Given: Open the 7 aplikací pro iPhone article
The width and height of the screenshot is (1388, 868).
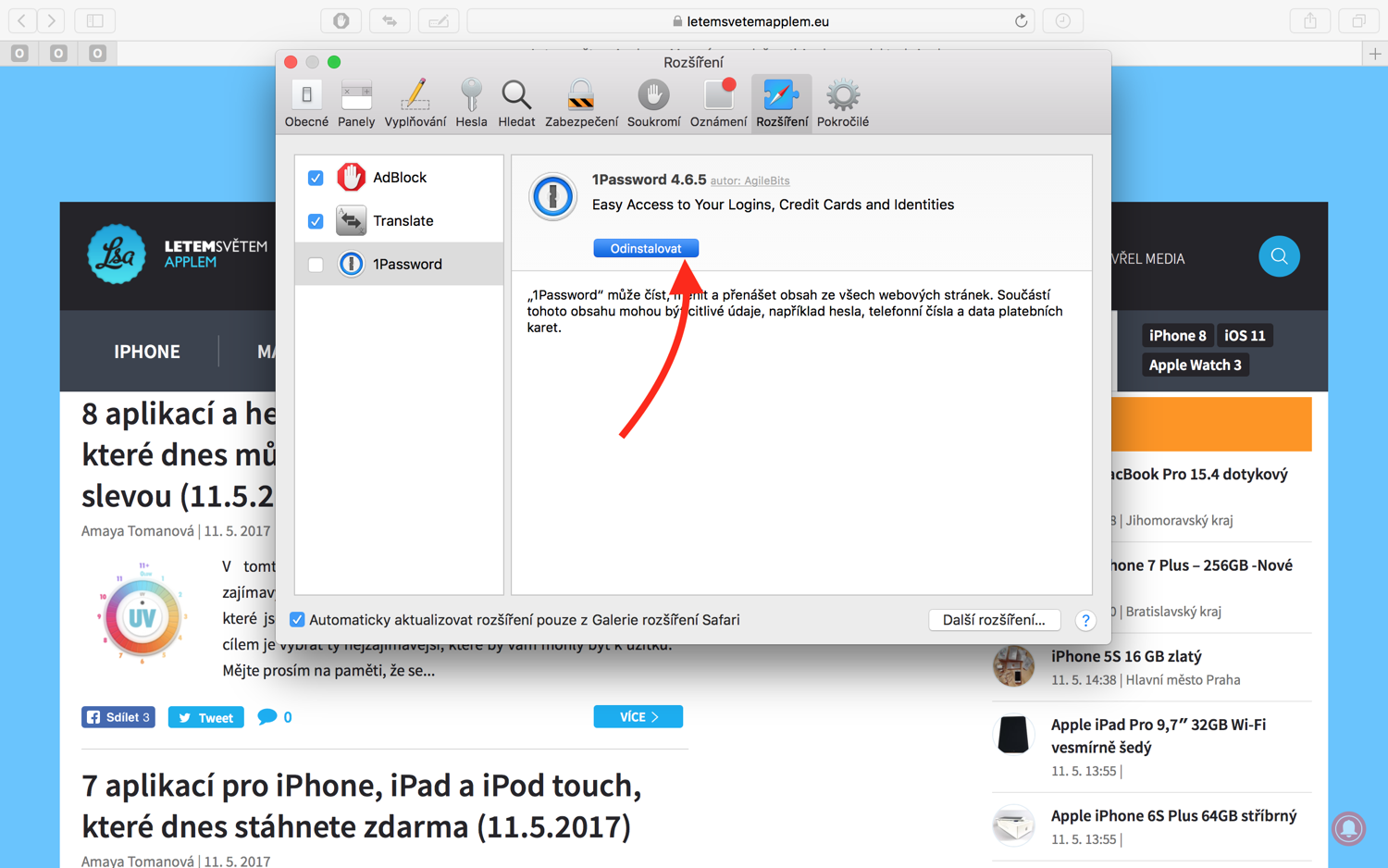Looking at the screenshot, I should pyautogui.click(x=361, y=806).
